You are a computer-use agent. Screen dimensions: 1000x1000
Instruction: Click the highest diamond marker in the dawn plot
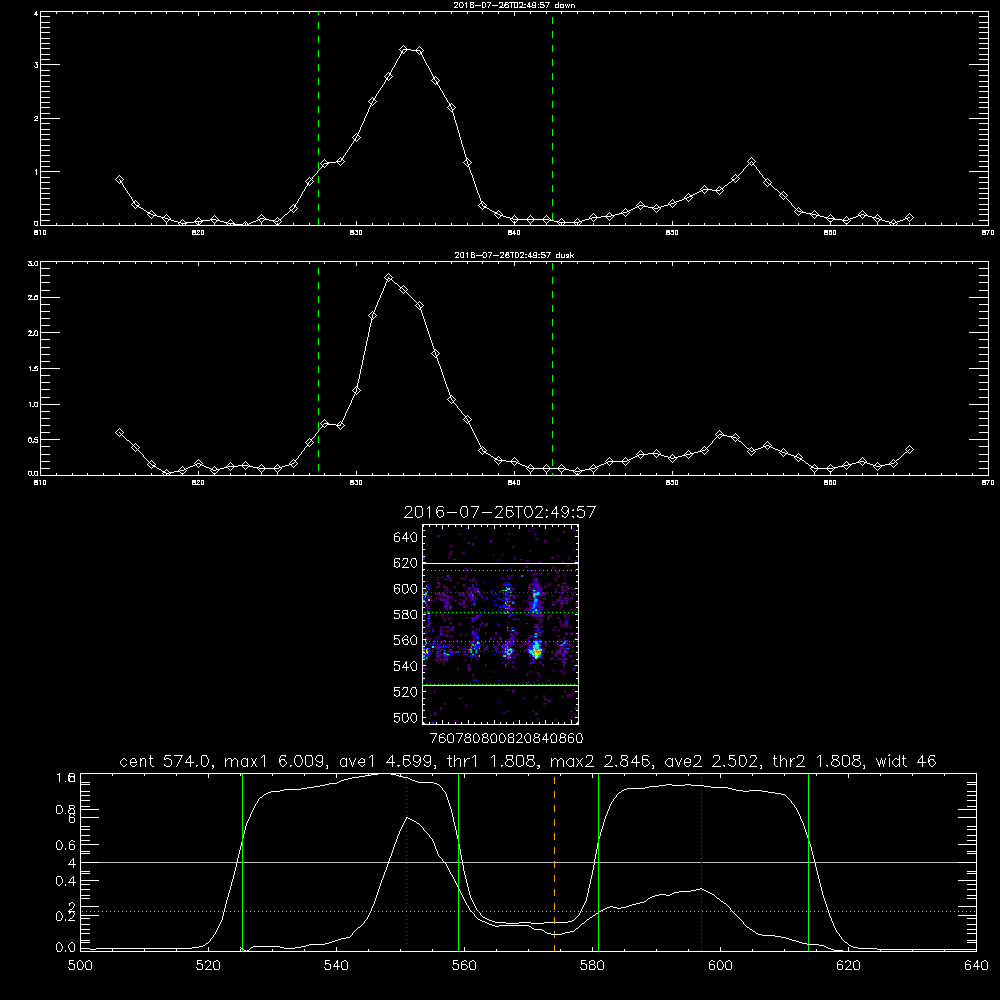pyautogui.click(x=404, y=49)
